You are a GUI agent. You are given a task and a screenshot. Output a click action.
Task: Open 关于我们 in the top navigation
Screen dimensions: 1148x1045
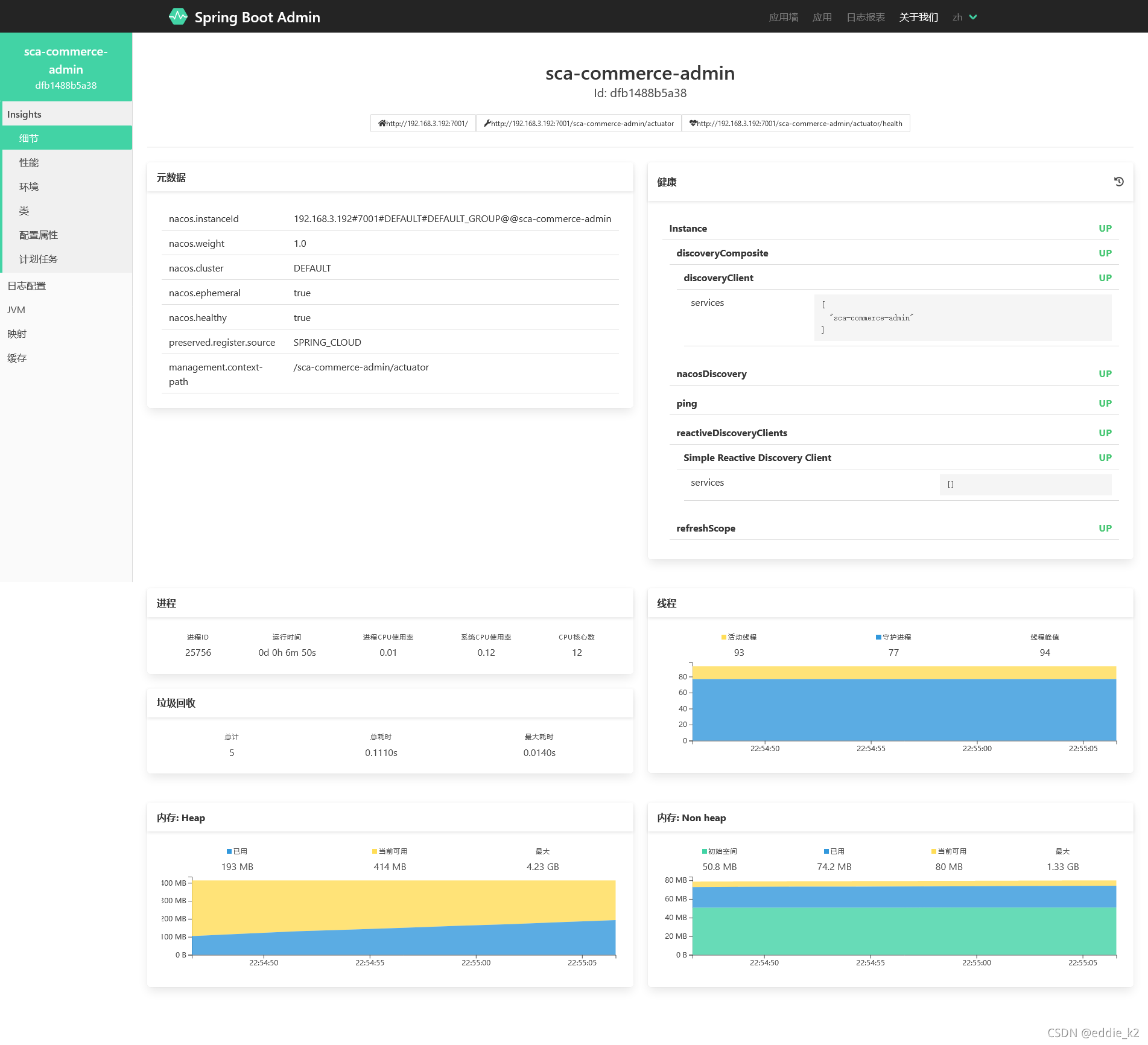919,17
